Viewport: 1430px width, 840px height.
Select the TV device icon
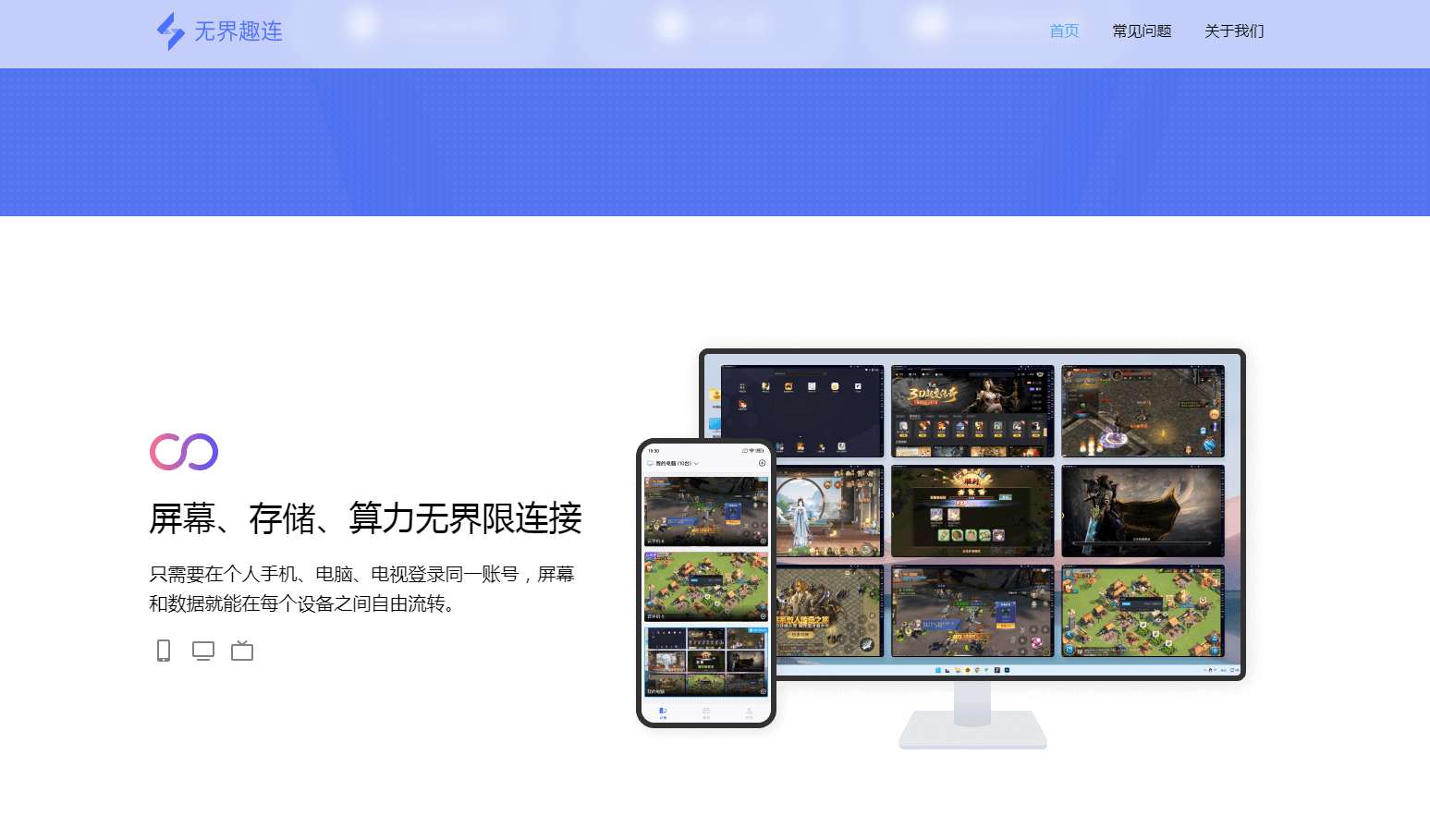point(242,651)
